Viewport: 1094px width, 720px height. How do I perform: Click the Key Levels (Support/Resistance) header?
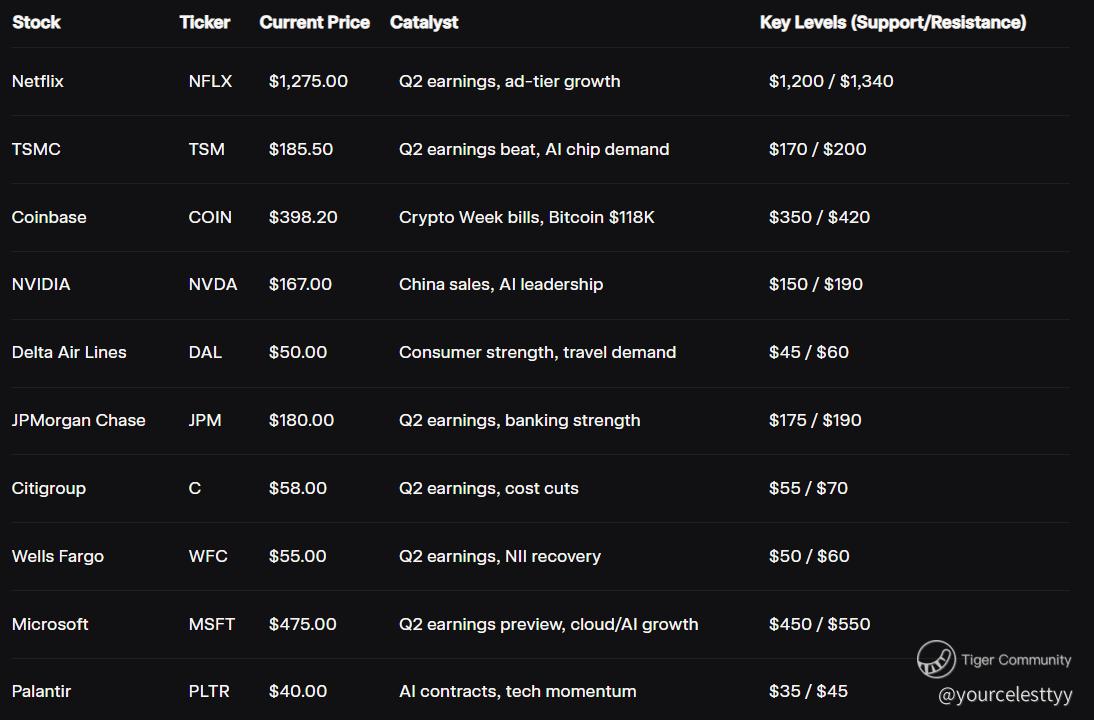[893, 22]
